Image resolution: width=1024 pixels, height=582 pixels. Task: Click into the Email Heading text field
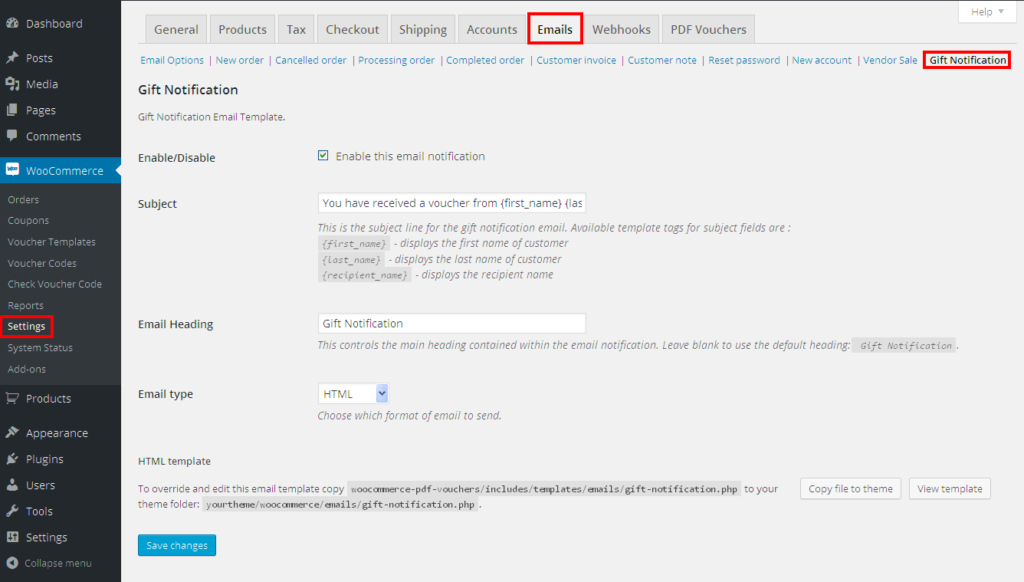(451, 324)
